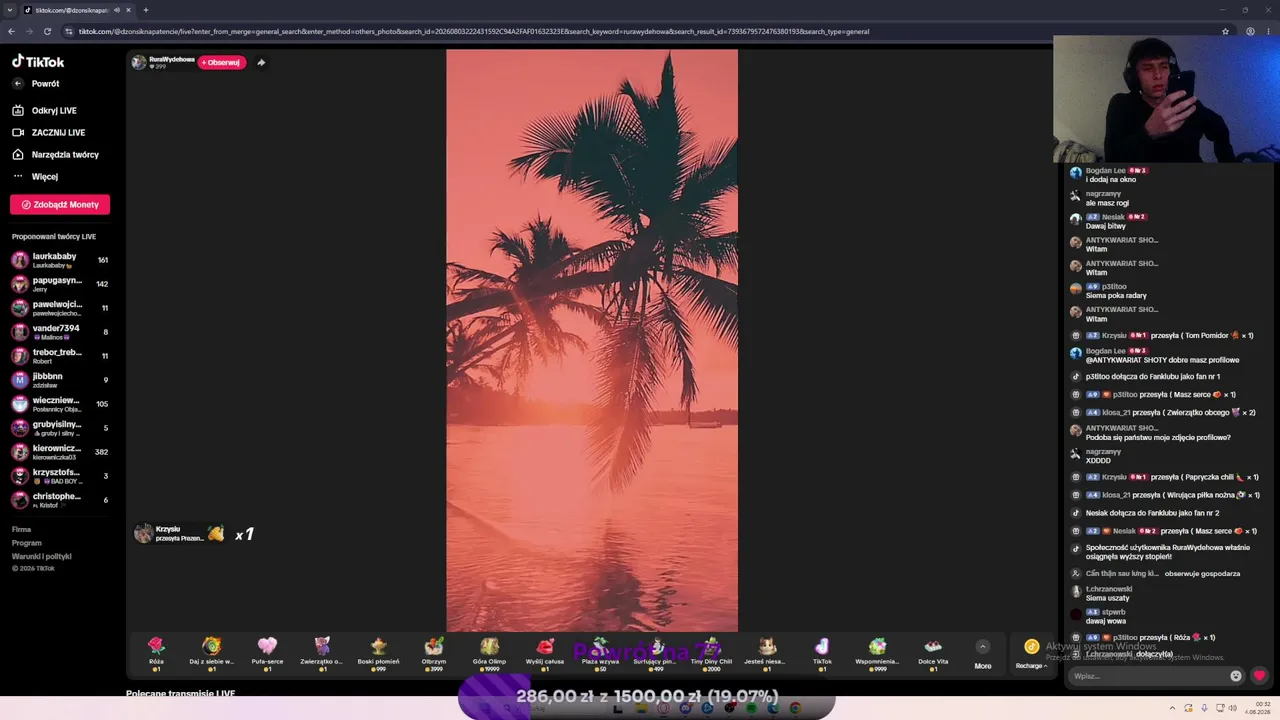Open RuraWydehowa's profile avatar
The image size is (1280, 720).
coord(138,63)
